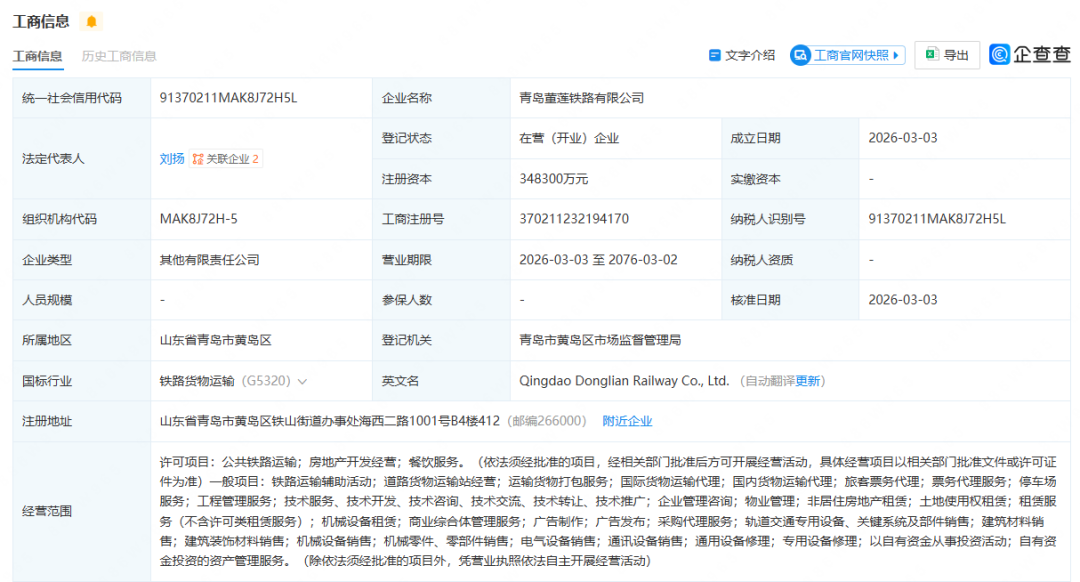Click the 工商信息 section heading

(x=41, y=21)
